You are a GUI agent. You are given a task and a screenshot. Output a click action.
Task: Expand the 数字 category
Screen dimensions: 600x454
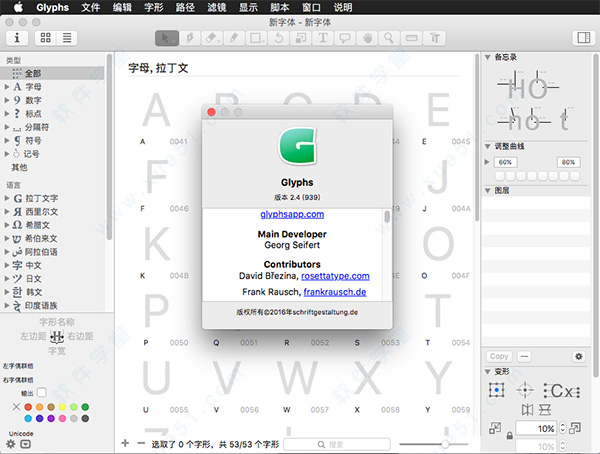click(x=7, y=100)
